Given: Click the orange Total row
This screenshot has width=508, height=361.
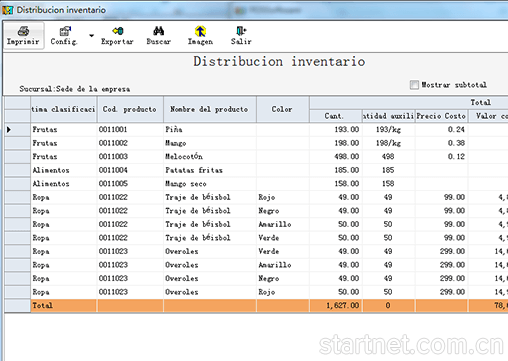Looking at the screenshot, I should (x=256, y=305).
